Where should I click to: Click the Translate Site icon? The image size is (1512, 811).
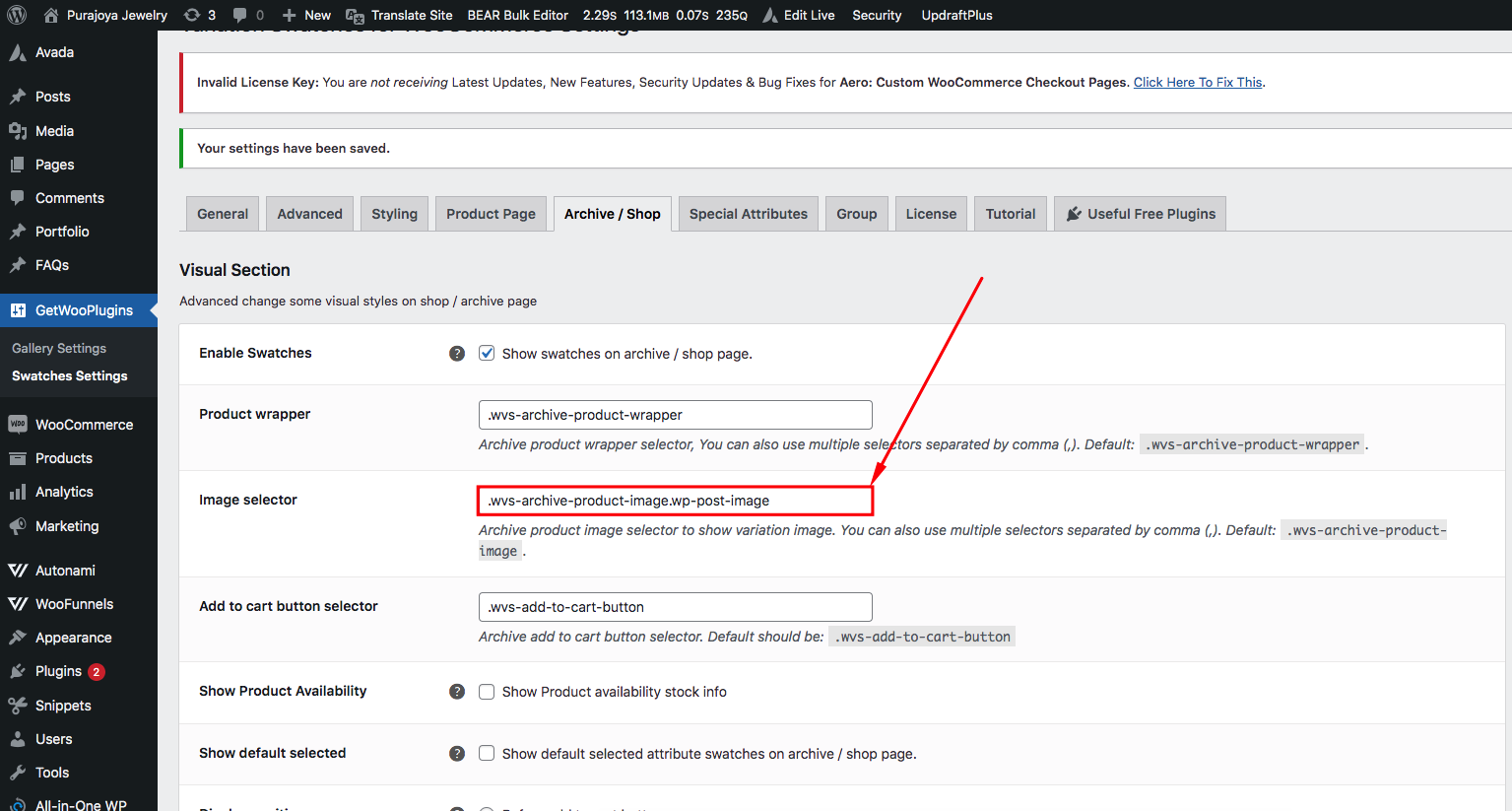click(x=355, y=15)
